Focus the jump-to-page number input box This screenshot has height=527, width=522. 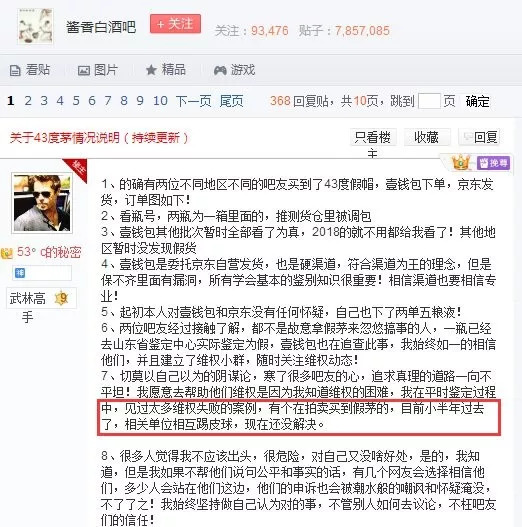429,101
